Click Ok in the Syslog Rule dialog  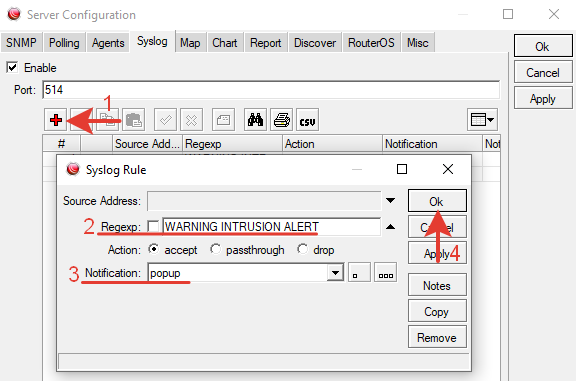click(x=437, y=201)
